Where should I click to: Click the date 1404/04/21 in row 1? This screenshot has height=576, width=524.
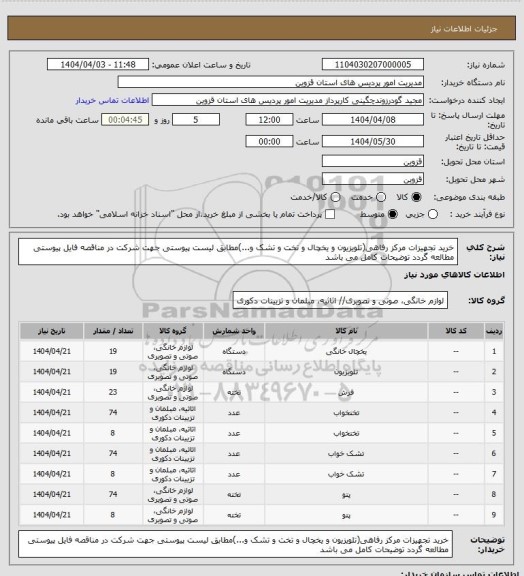[x=51, y=352]
